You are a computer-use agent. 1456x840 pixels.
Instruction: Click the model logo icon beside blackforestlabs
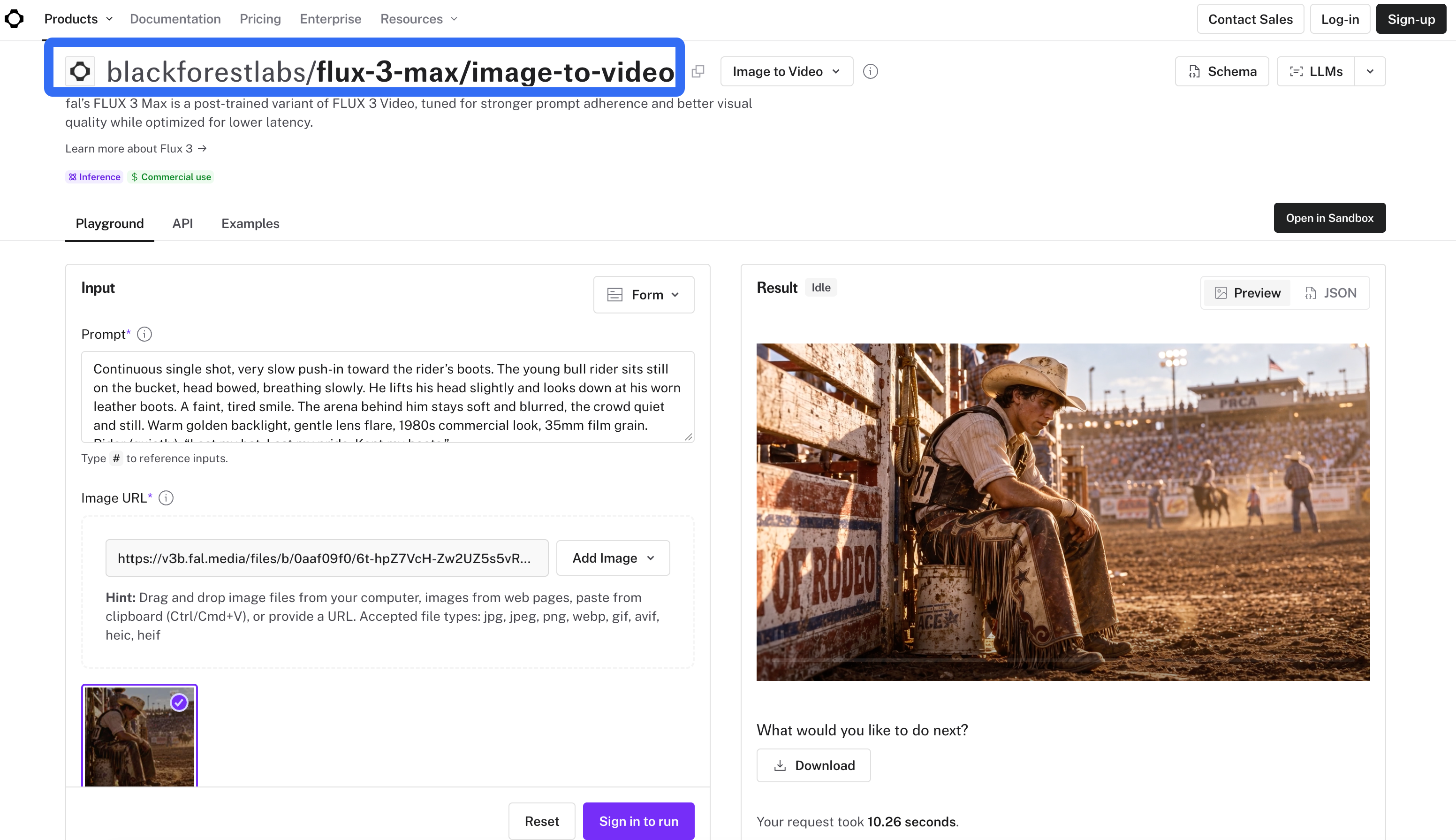pos(80,71)
